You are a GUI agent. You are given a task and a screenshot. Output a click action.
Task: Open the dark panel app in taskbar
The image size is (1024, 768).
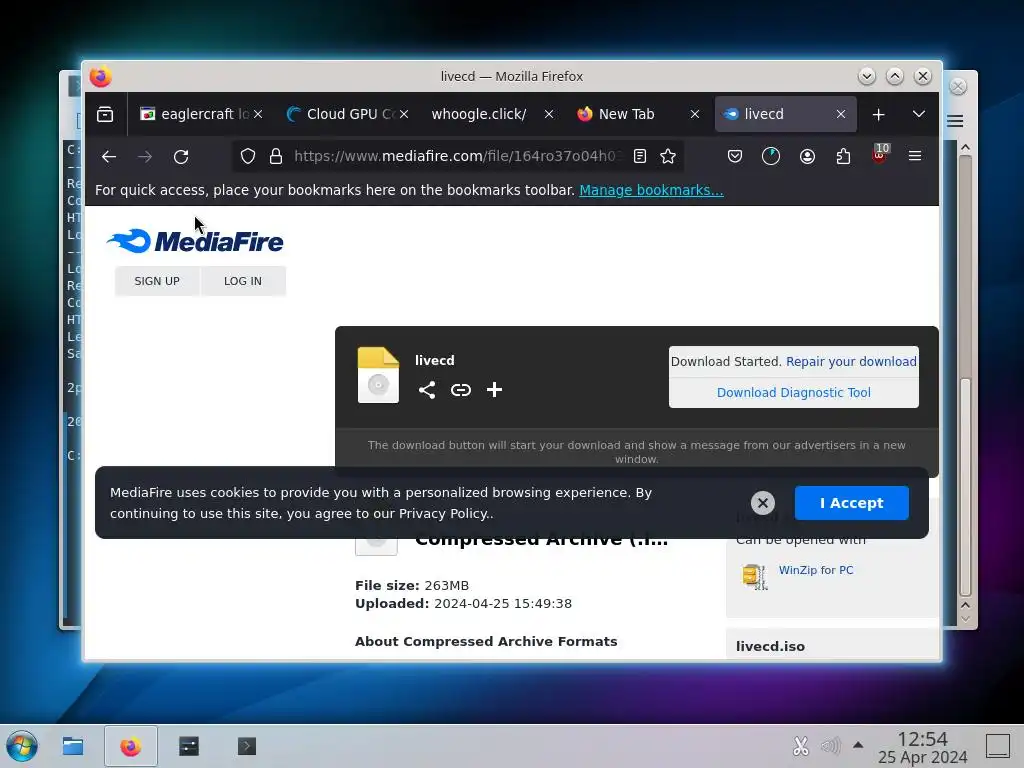(x=189, y=746)
